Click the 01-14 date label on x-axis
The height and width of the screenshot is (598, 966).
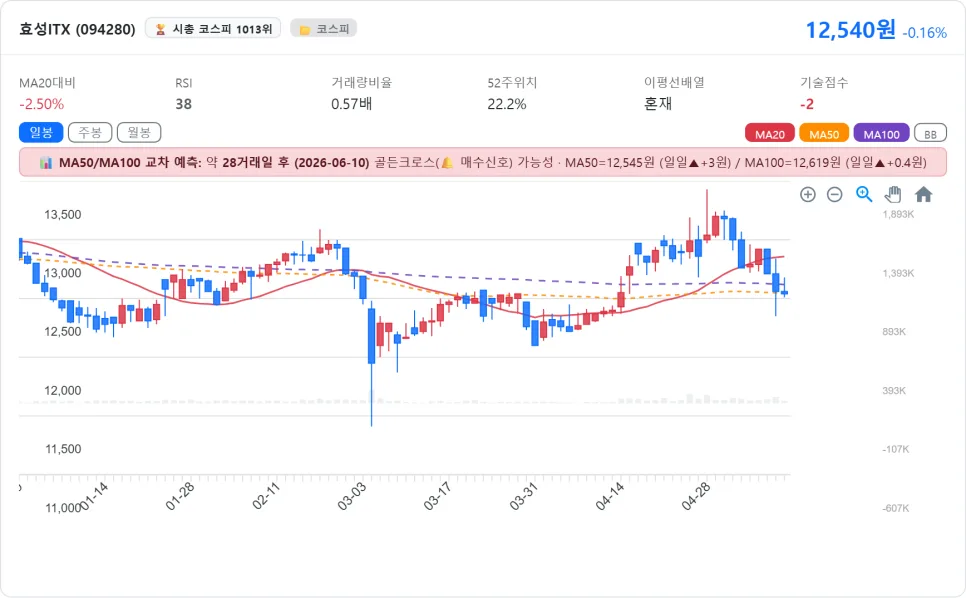(x=94, y=496)
